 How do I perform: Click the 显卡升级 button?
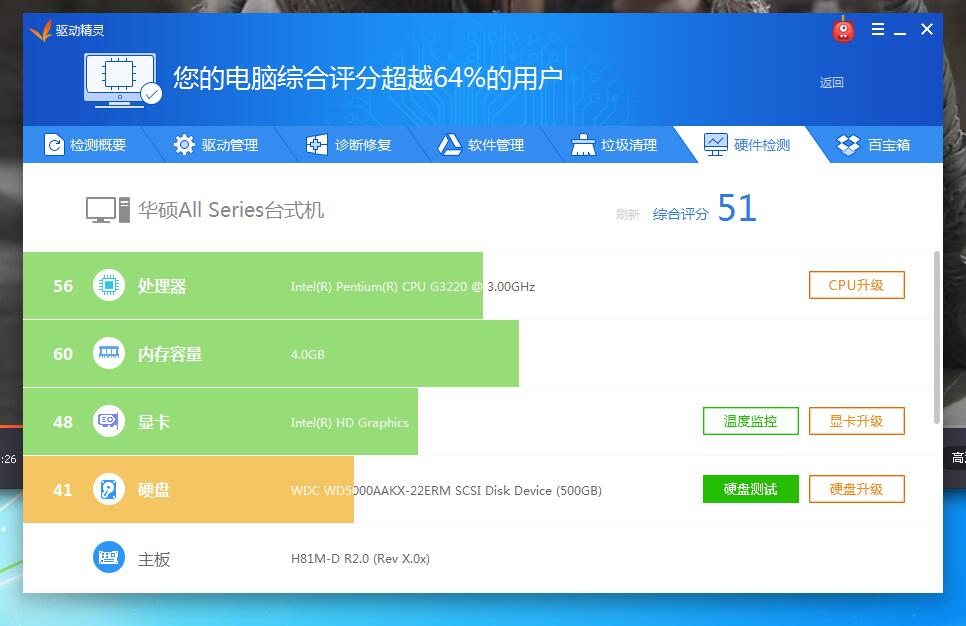856,421
